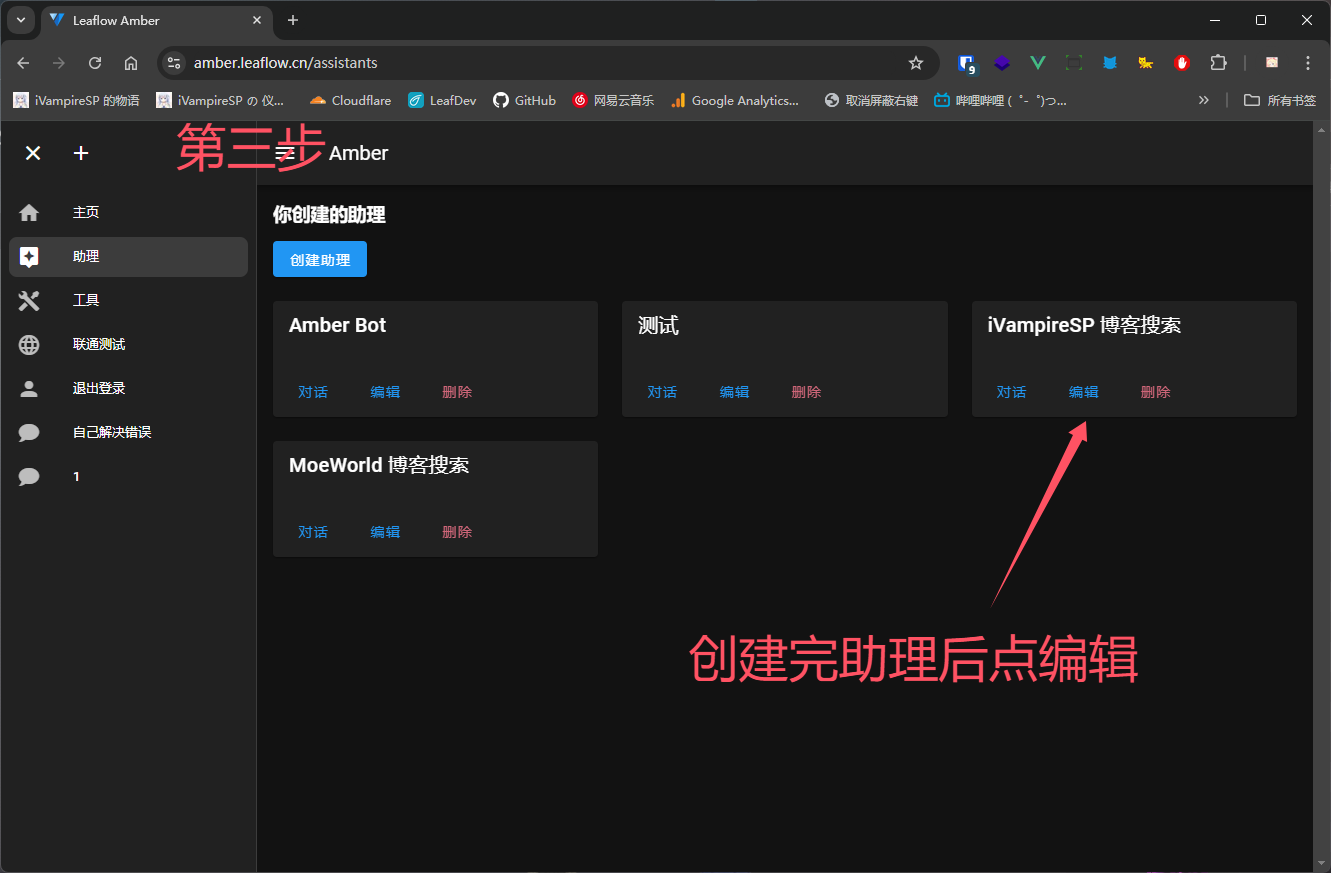
Task: Collapse the sidebar using the X icon
Action: [32, 152]
